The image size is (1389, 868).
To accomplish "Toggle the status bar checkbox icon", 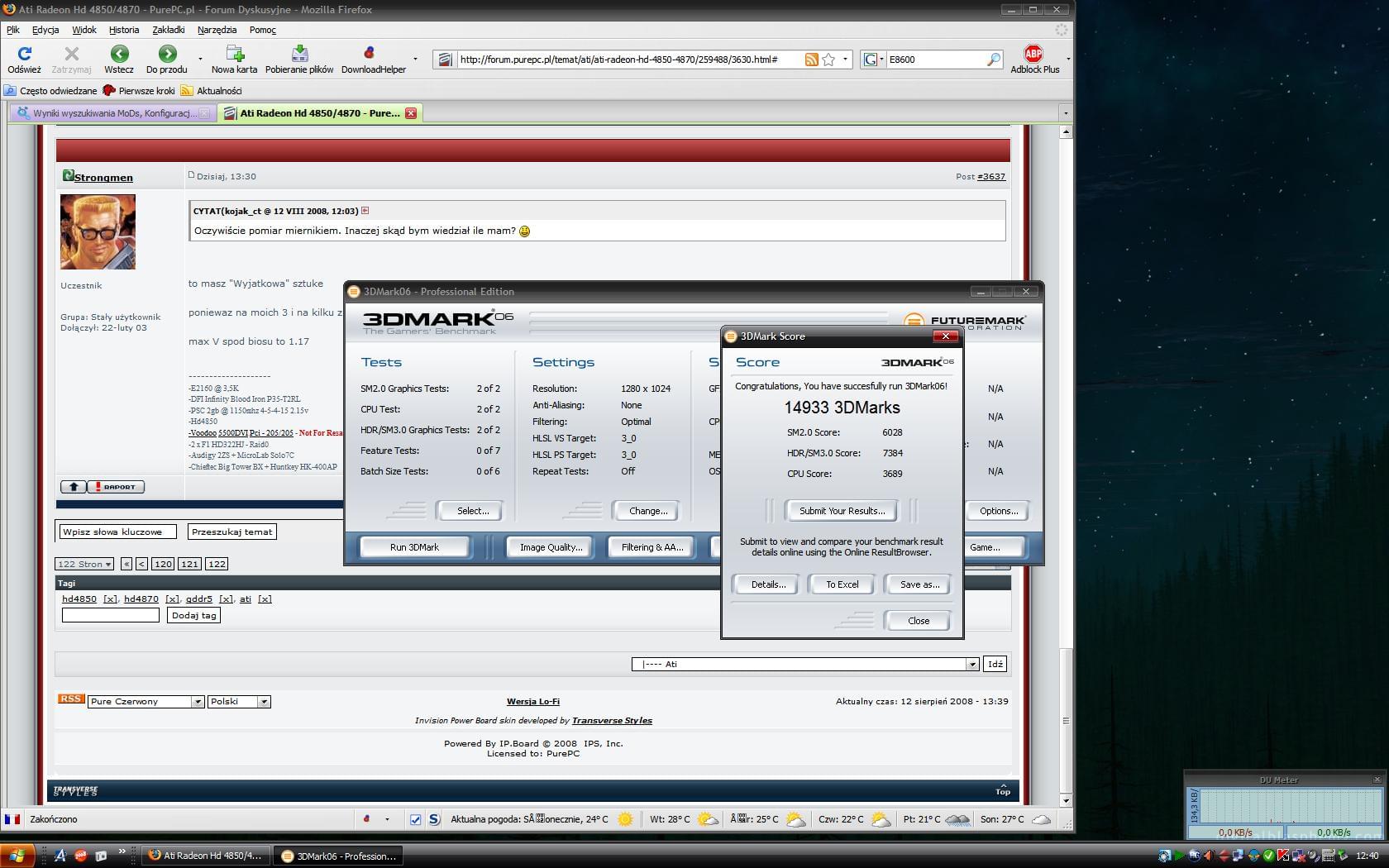I will coord(415,819).
